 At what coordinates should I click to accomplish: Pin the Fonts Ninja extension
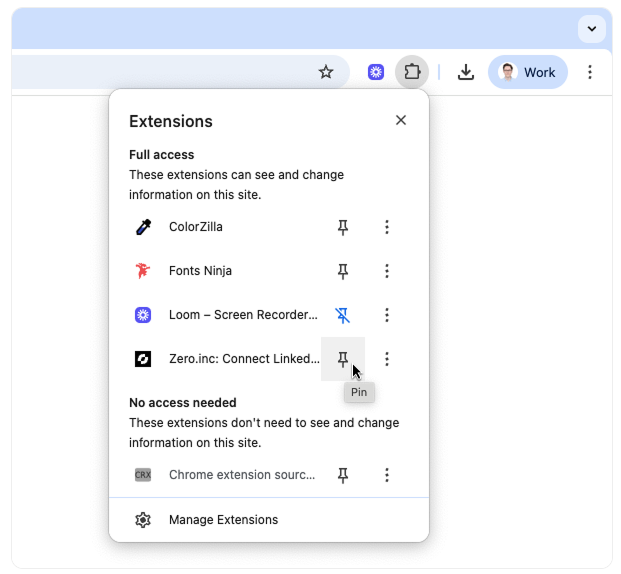(x=343, y=271)
